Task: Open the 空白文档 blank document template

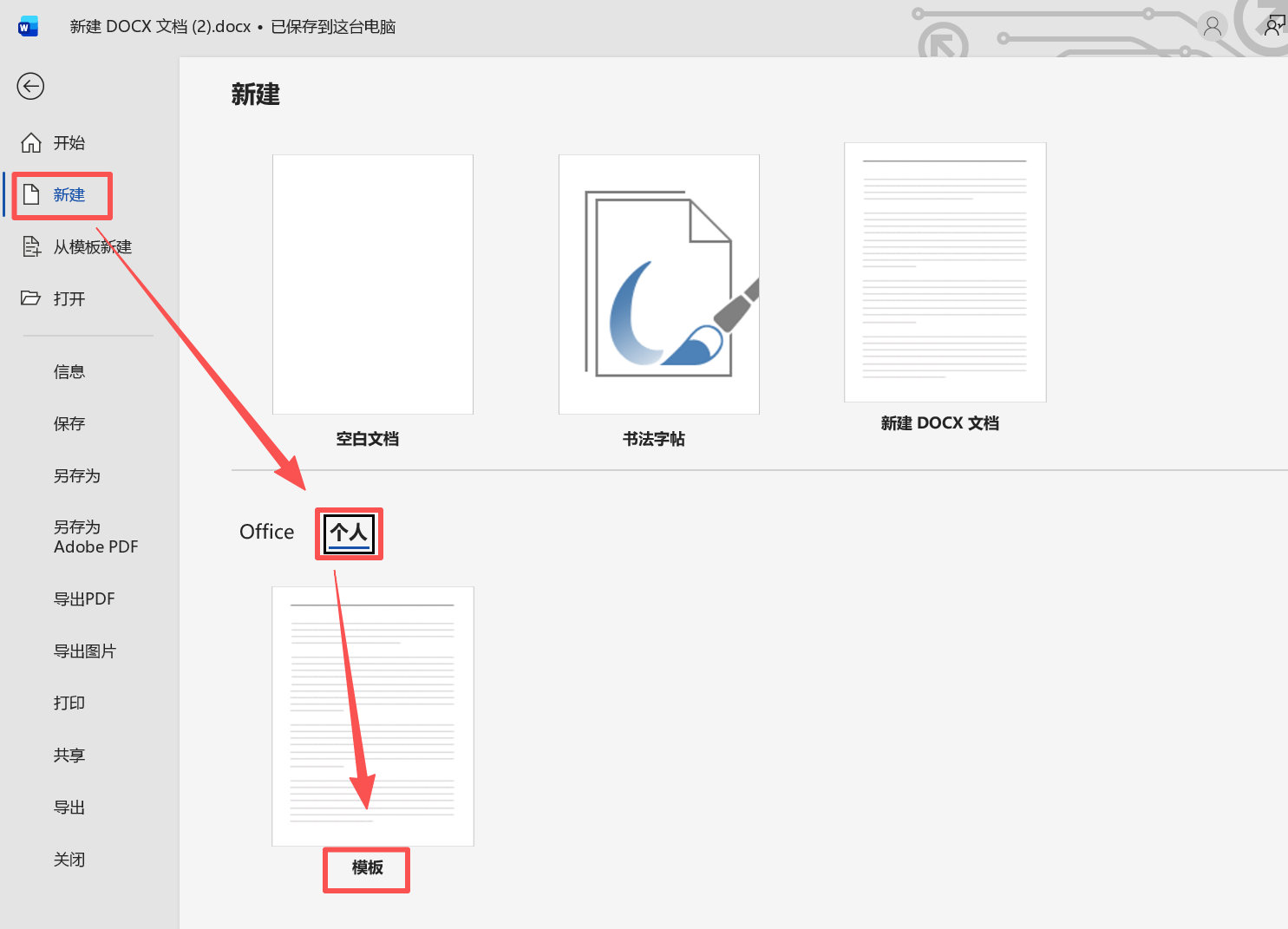Action: [x=371, y=284]
